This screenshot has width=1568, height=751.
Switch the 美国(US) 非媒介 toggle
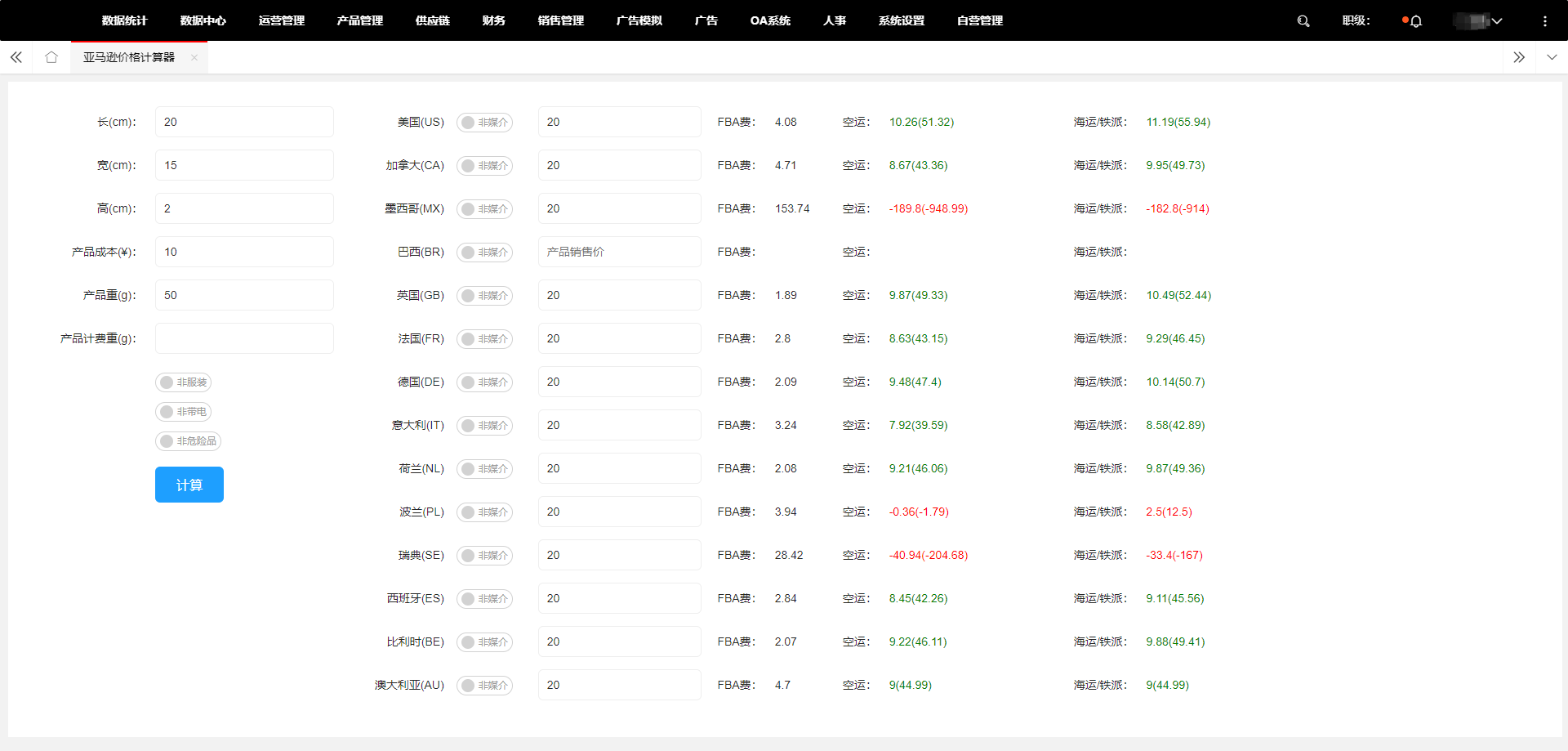point(484,123)
